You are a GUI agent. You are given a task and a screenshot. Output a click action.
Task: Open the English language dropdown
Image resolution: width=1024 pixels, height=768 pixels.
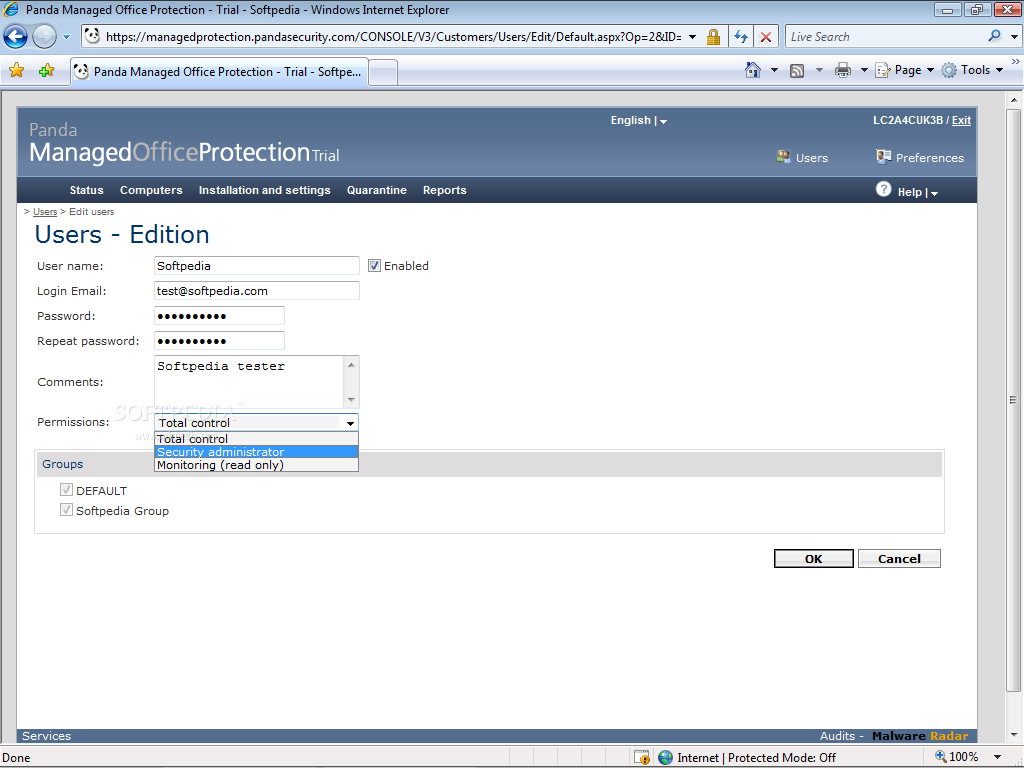click(x=638, y=120)
